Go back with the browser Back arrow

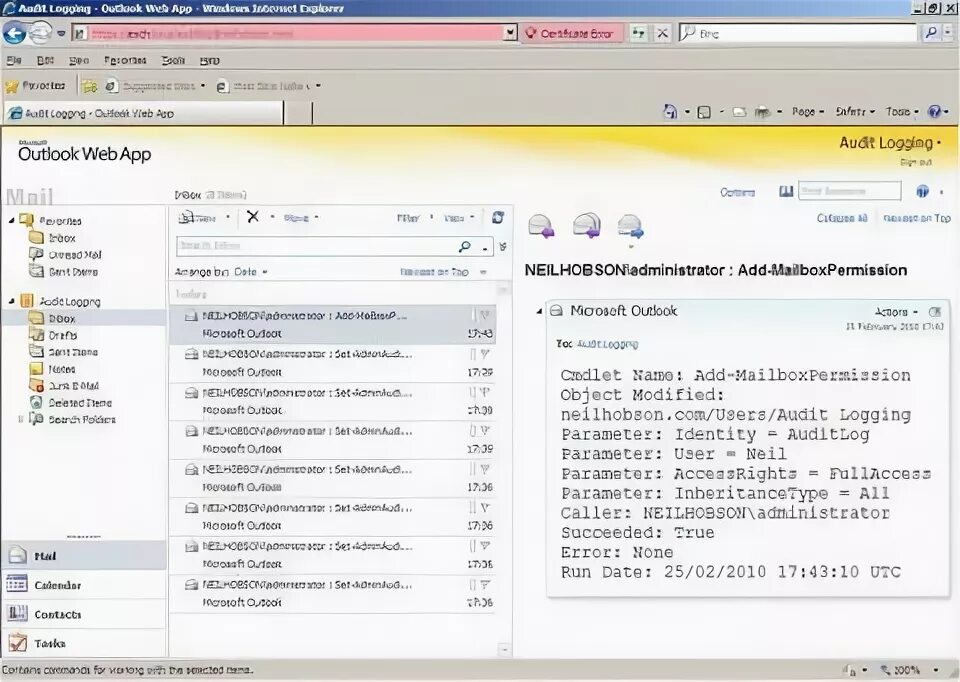coord(15,33)
